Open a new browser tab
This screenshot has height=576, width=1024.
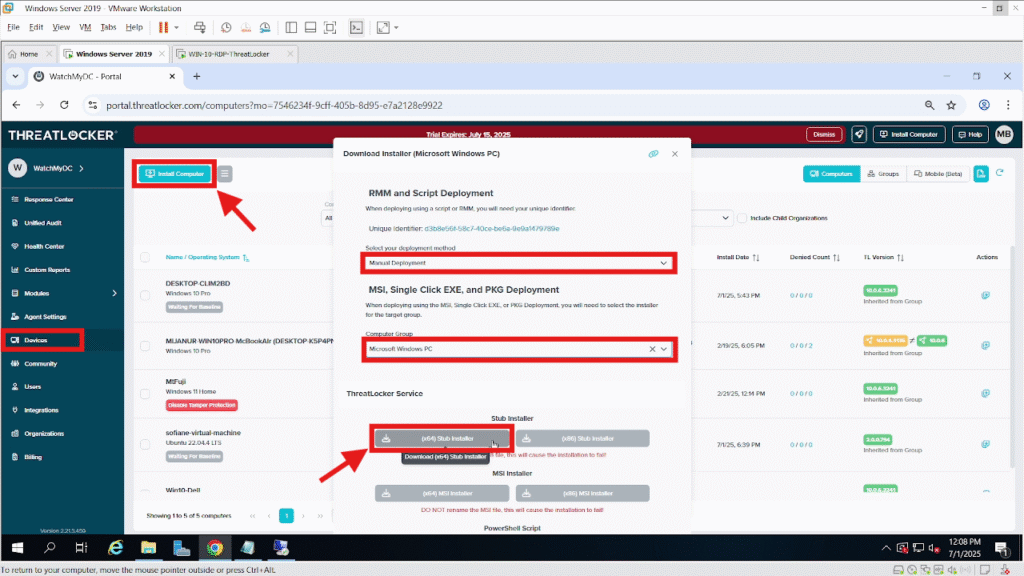[x=197, y=76]
